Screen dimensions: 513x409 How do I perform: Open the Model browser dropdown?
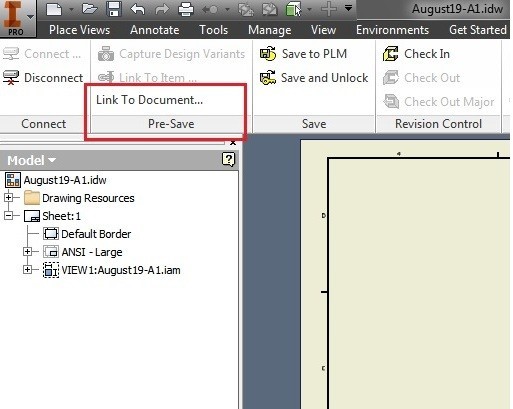tap(32, 160)
